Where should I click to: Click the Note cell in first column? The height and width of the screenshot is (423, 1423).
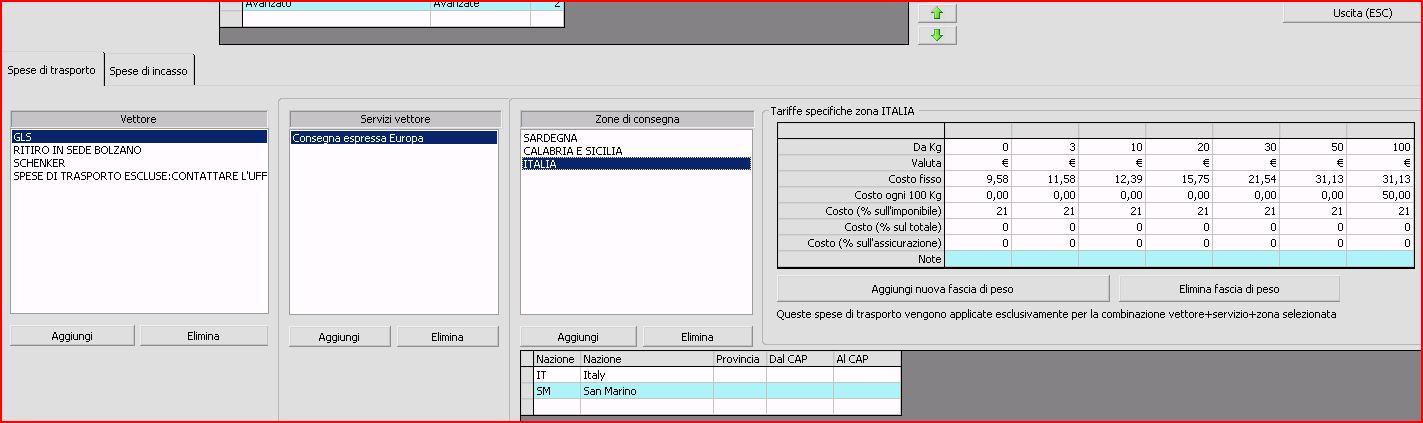click(x=978, y=258)
